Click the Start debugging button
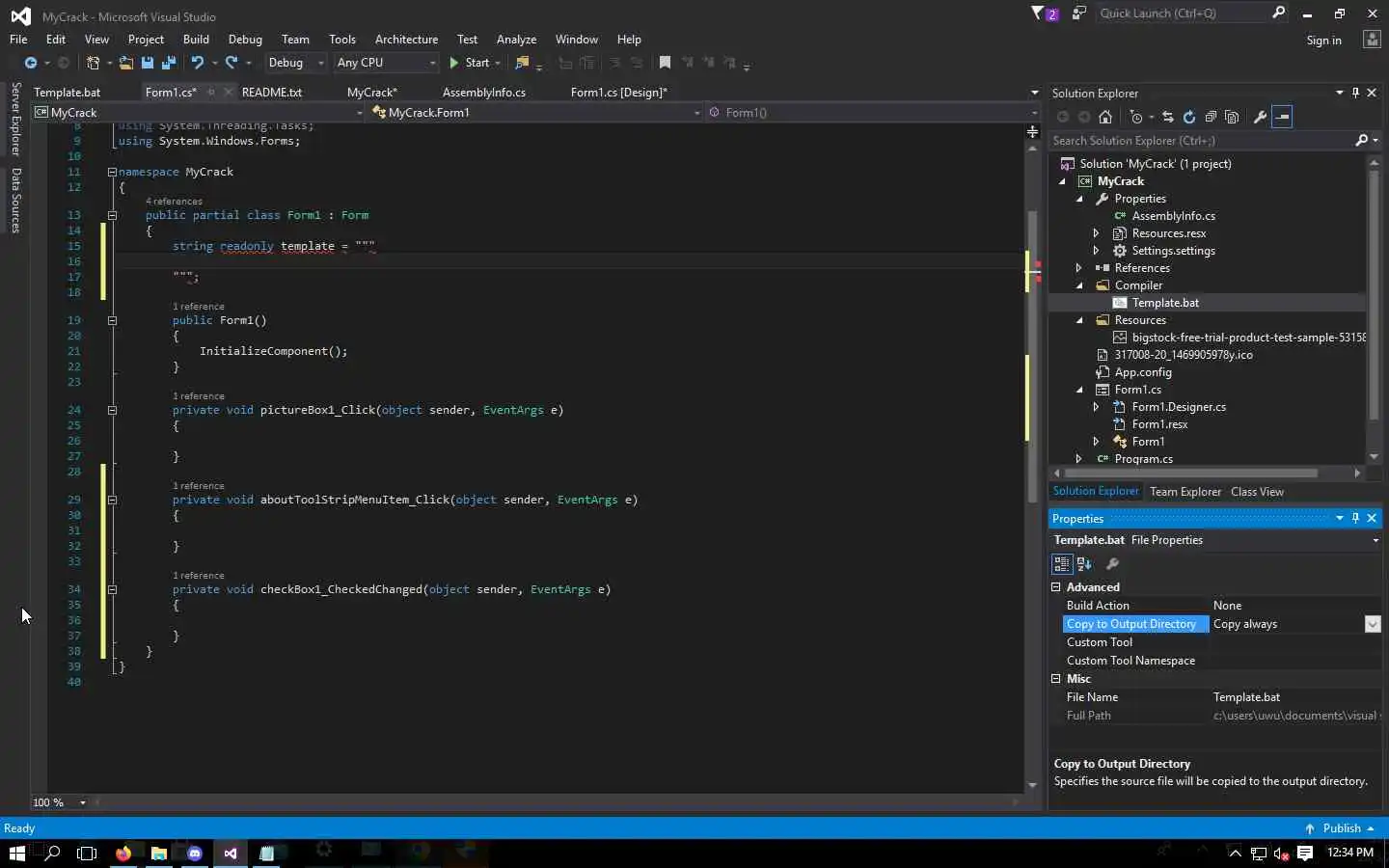Image resolution: width=1389 pixels, height=868 pixels. (x=469, y=63)
